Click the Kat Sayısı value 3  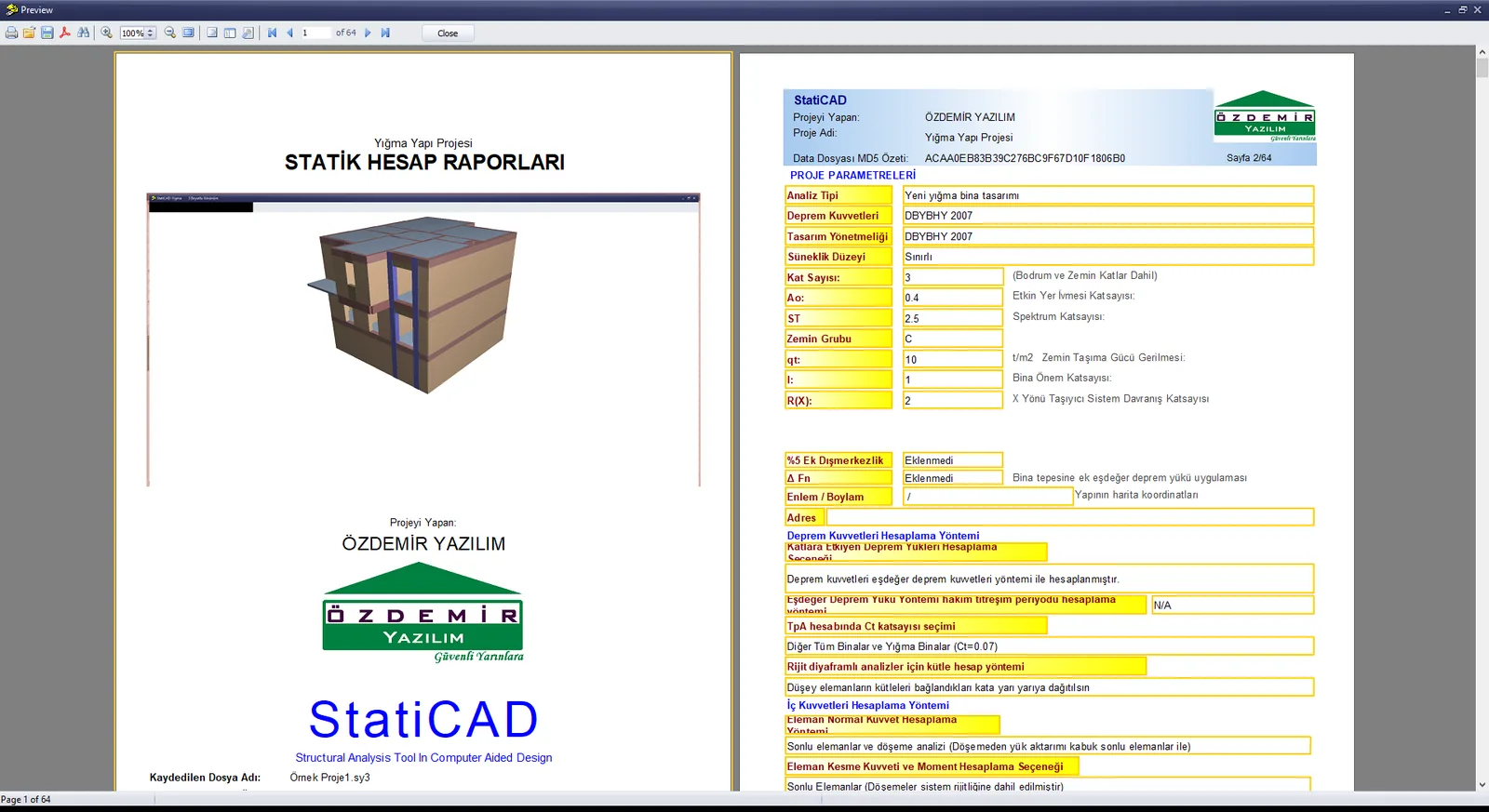953,277
